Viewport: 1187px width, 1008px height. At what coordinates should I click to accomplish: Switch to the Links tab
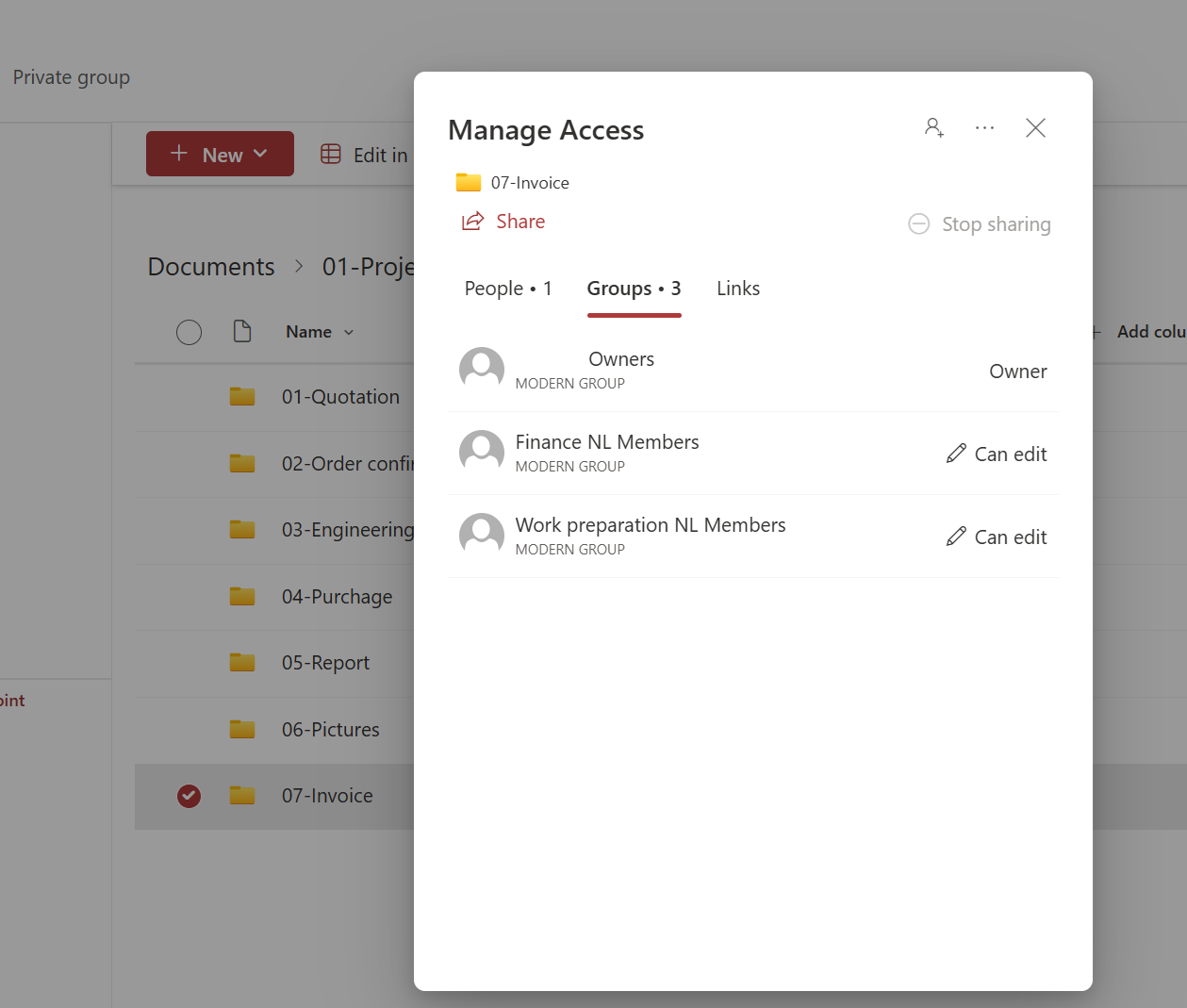point(737,289)
